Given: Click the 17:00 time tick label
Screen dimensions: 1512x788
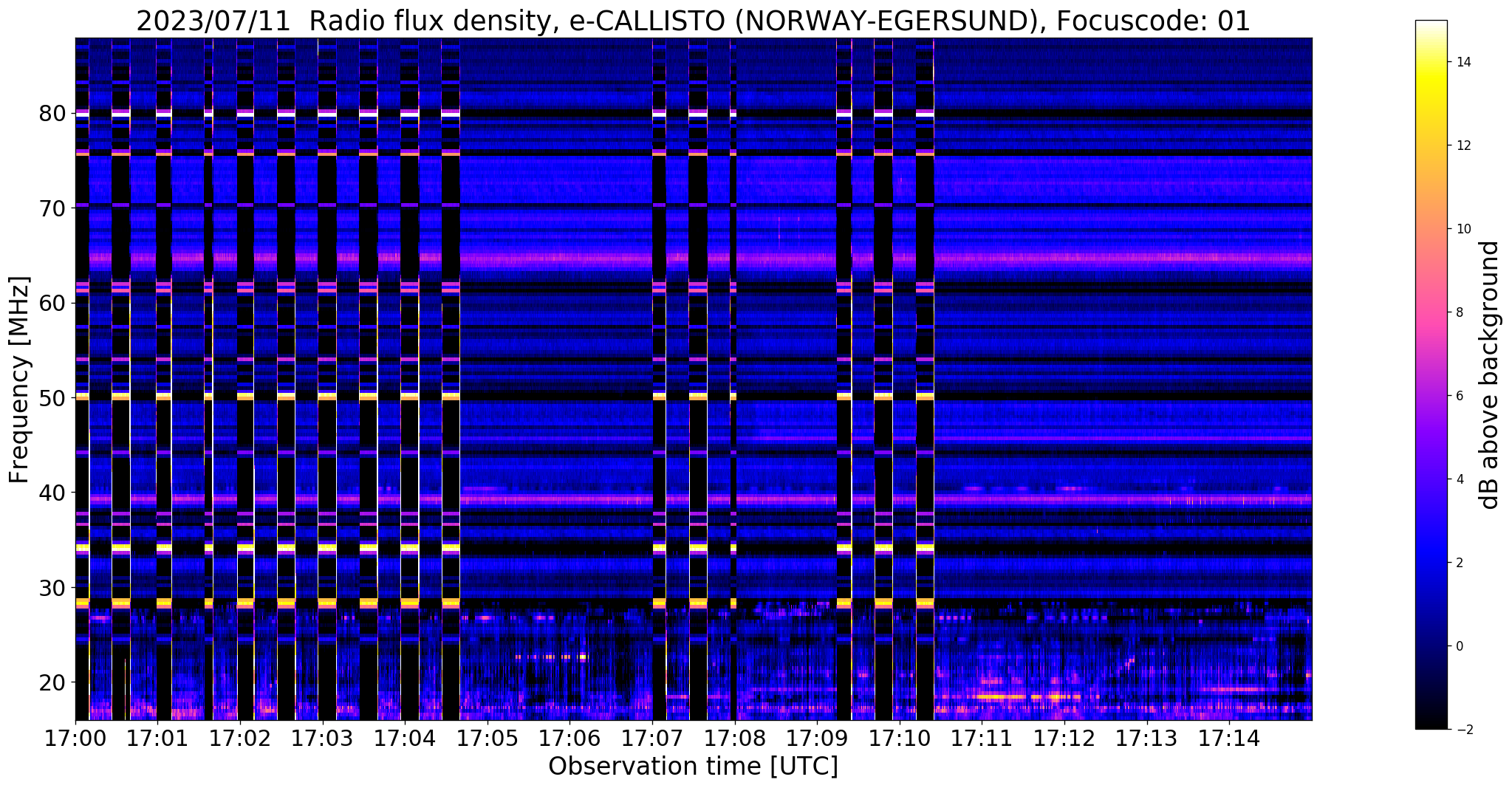Looking at the screenshot, I should point(75,738).
